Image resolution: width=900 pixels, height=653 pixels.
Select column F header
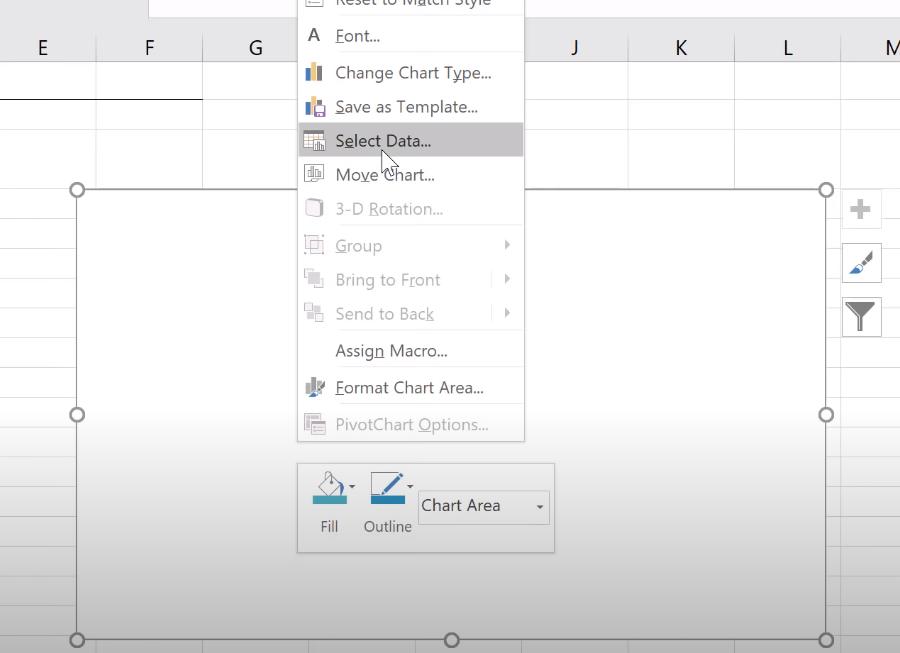click(x=149, y=47)
